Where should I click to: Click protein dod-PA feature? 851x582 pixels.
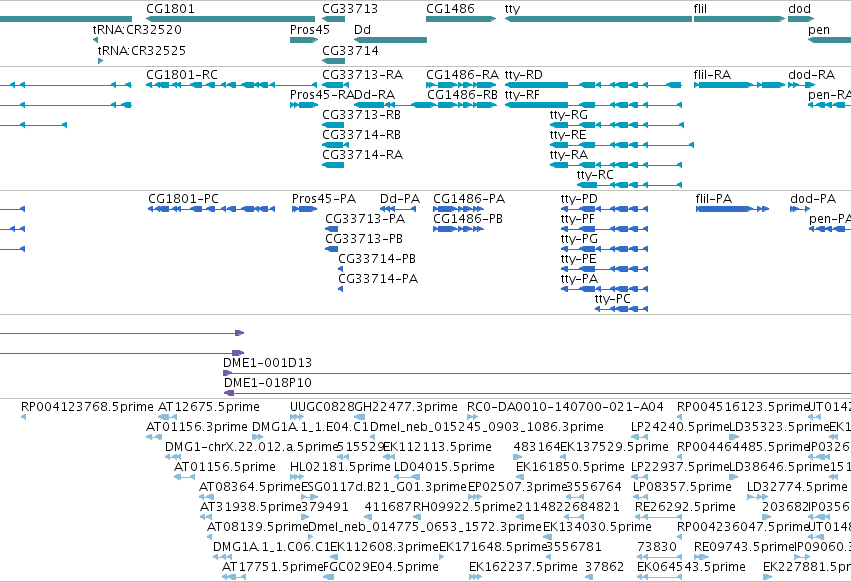(x=799, y=209)
